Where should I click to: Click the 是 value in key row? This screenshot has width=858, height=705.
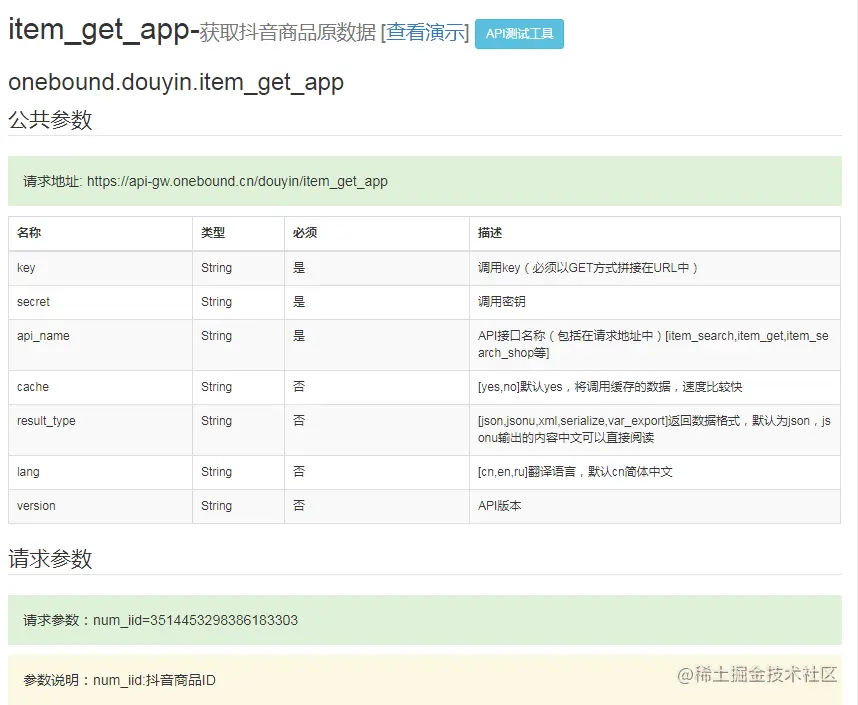click(299, 268)
